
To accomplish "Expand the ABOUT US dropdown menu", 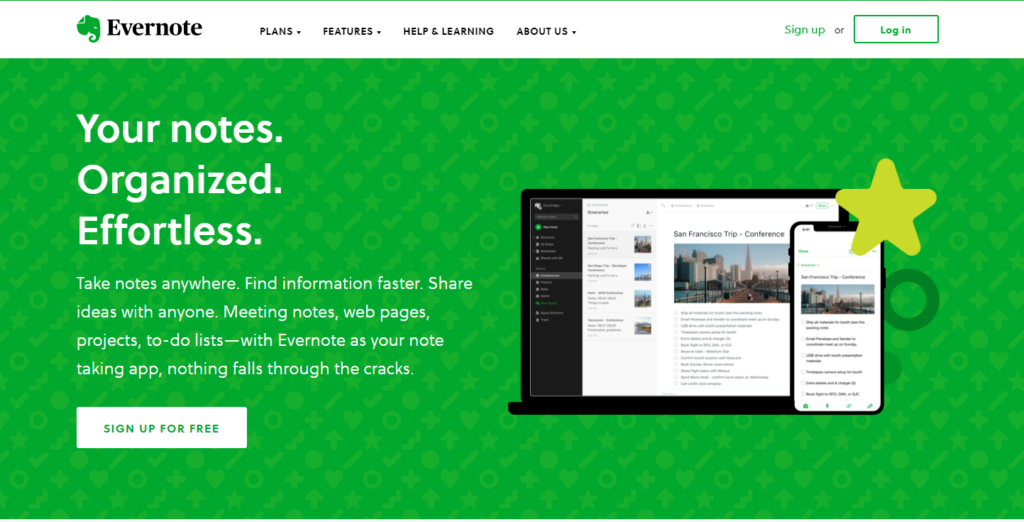I will point(546,31).
